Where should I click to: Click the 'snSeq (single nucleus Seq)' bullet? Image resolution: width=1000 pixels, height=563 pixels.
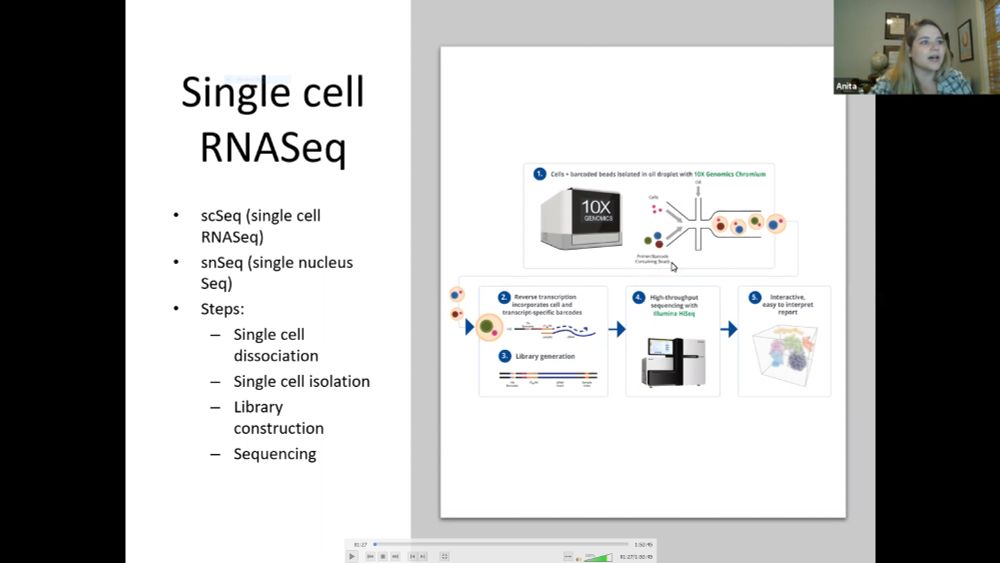277,273
